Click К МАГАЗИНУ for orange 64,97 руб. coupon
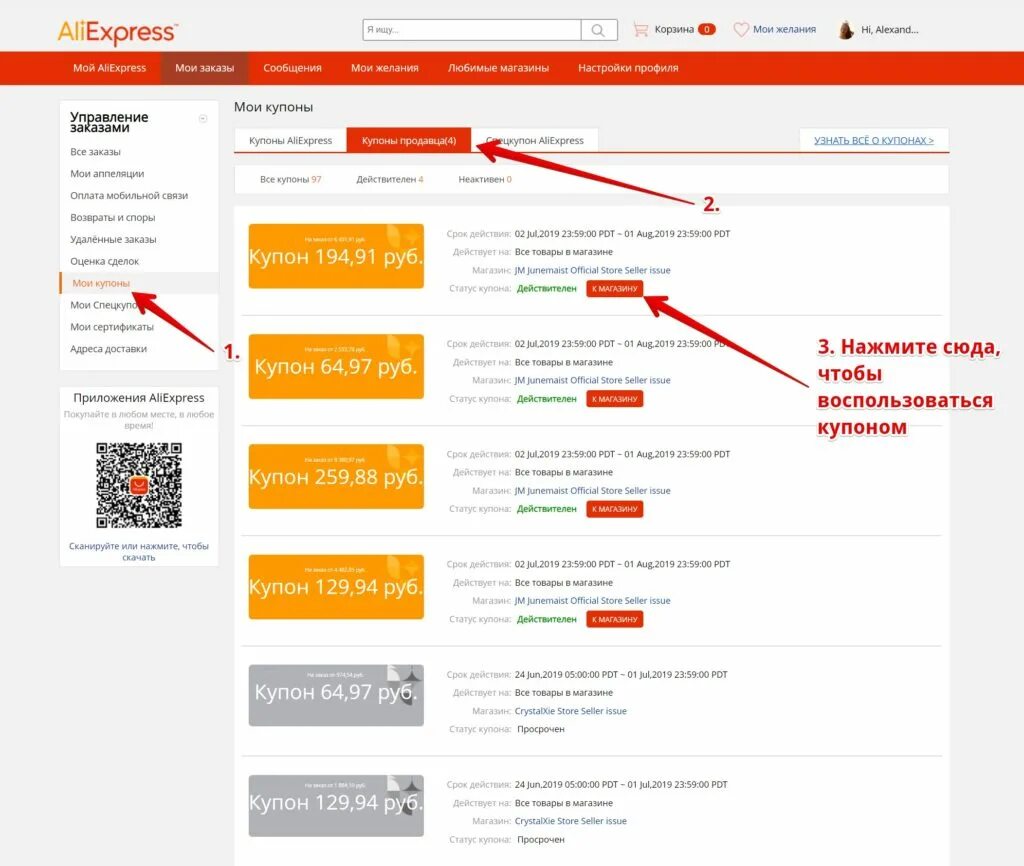Image resolution: width=1024 pixels, height=866 pixels. (615, 399)
